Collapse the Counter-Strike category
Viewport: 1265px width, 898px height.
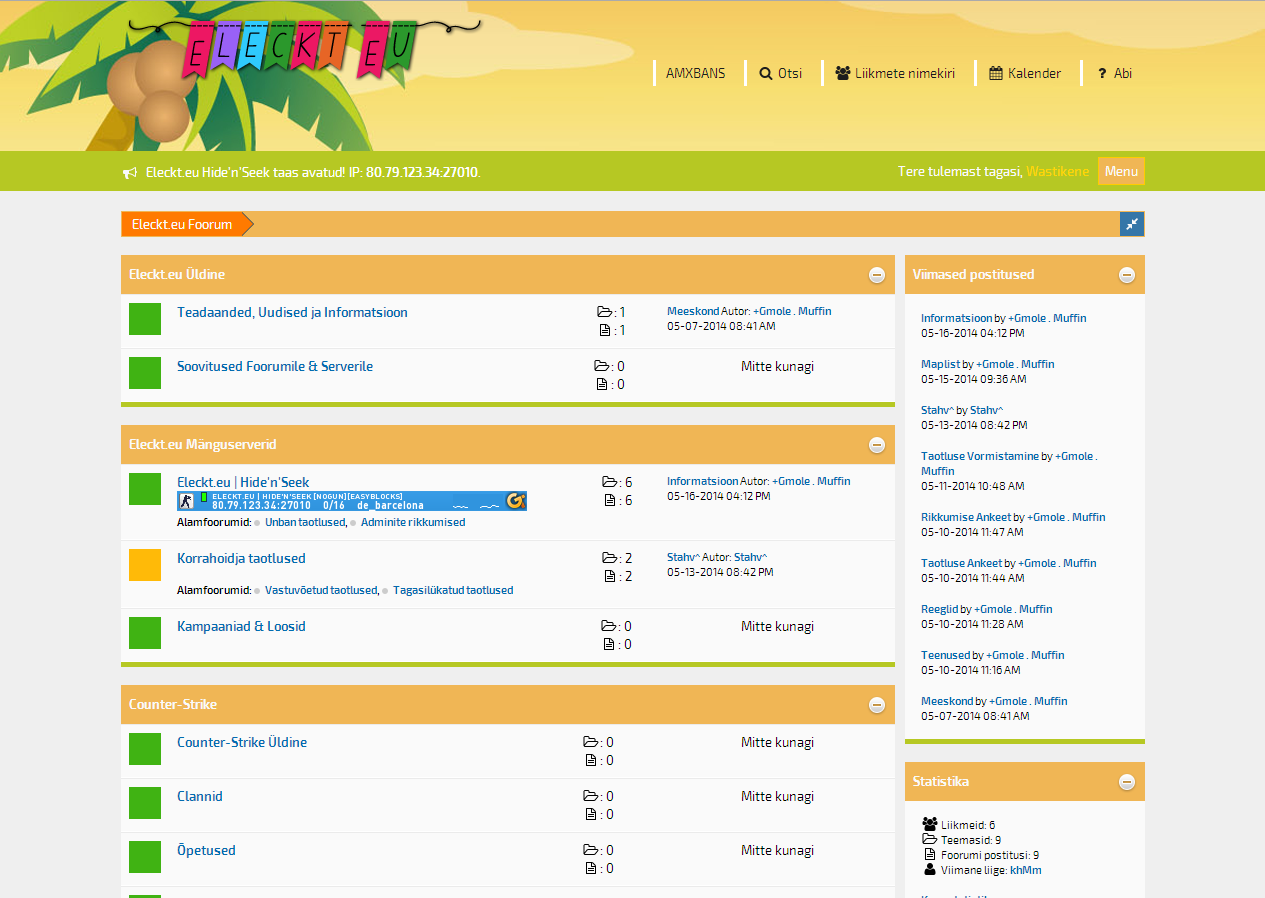click(877, 705)
